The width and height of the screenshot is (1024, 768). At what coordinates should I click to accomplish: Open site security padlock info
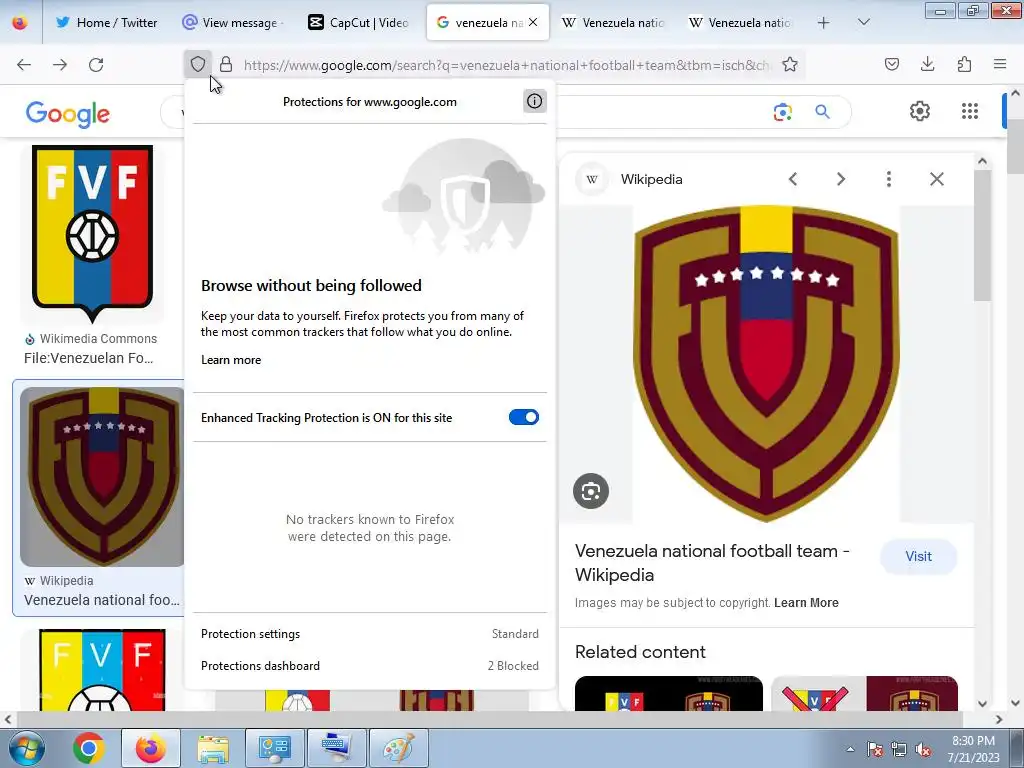coord(226,64)
